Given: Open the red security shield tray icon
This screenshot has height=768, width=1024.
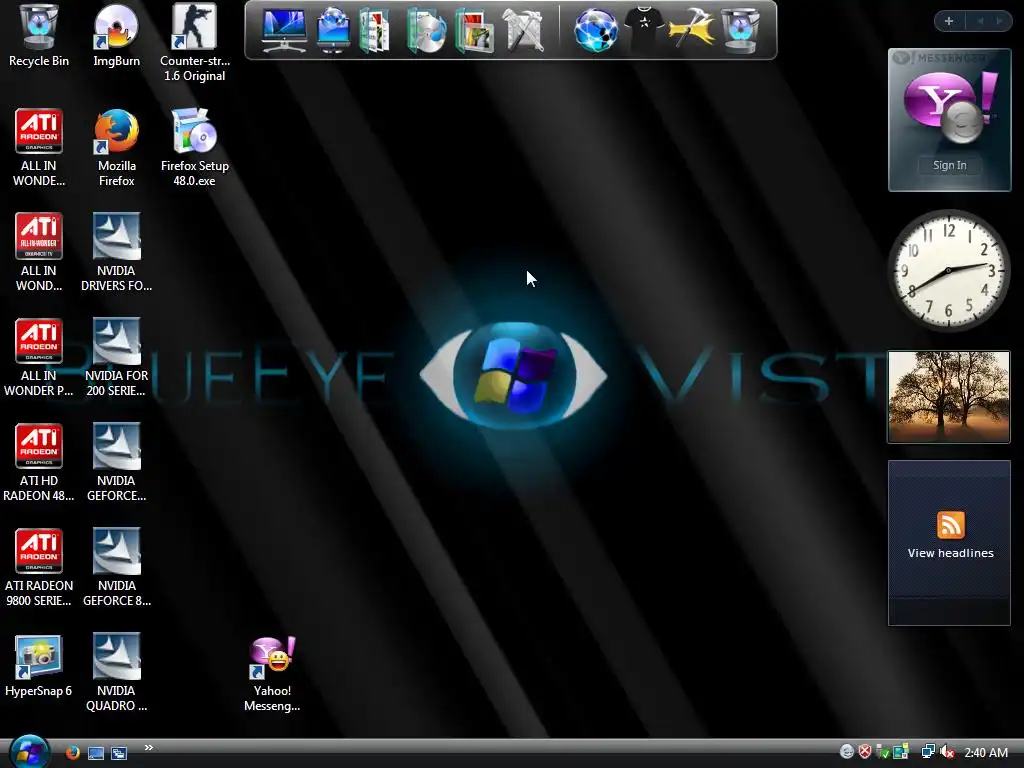Looking at the screenshot, I should pyautogui.click(x=865, y=752).
